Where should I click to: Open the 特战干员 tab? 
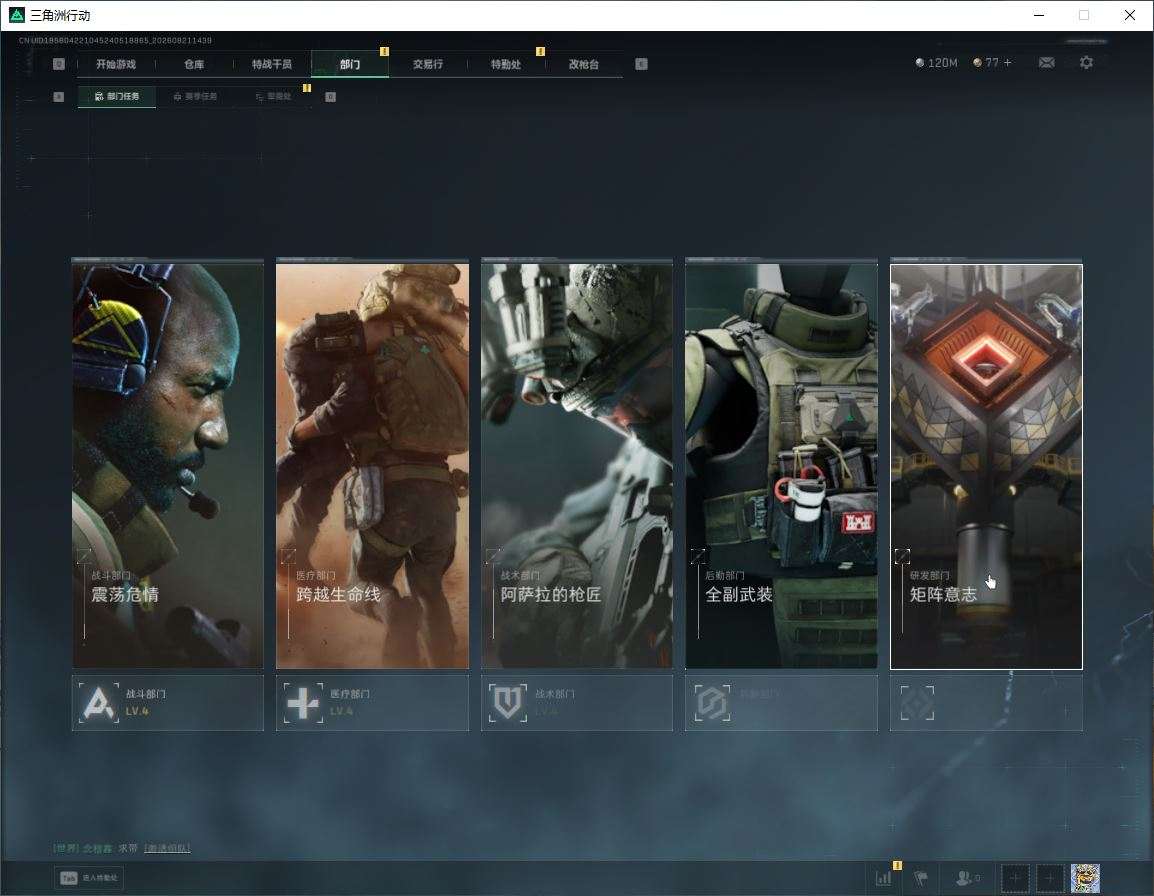click(272, 64)
